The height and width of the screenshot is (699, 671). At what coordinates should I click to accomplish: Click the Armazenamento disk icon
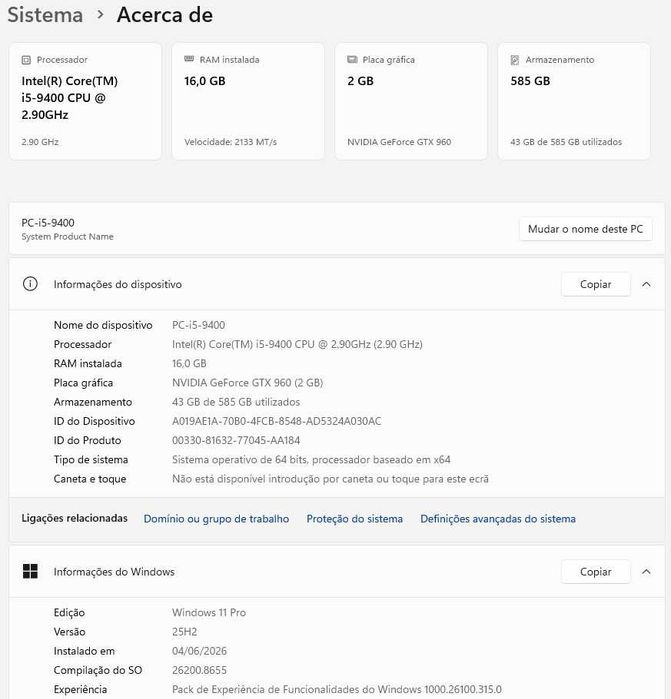pyautogui.click(x=515, y=60)
